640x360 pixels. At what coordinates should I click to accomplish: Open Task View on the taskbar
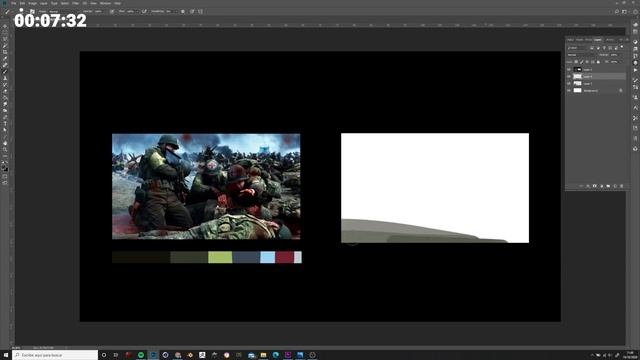(116, 355)
